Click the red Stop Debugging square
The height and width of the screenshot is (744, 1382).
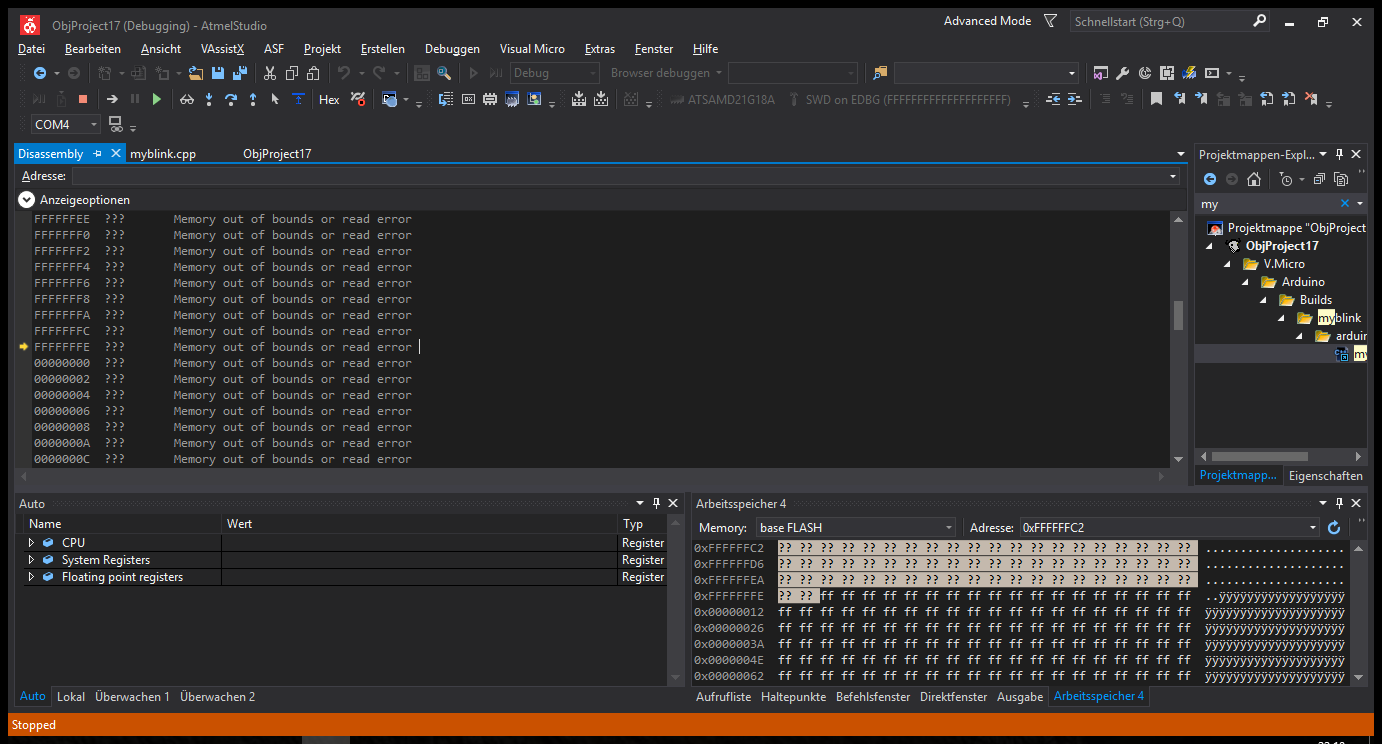83,99
